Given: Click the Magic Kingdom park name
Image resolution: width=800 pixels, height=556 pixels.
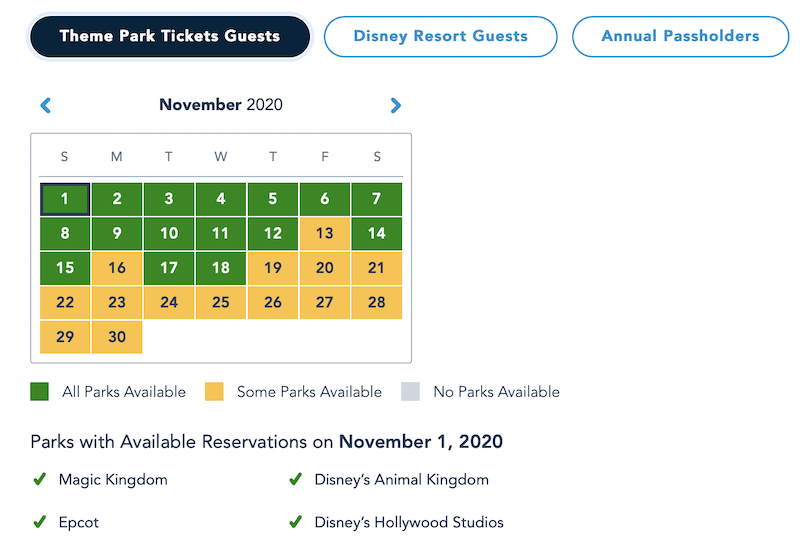Looking at the screenshot, I should point(113,480).
